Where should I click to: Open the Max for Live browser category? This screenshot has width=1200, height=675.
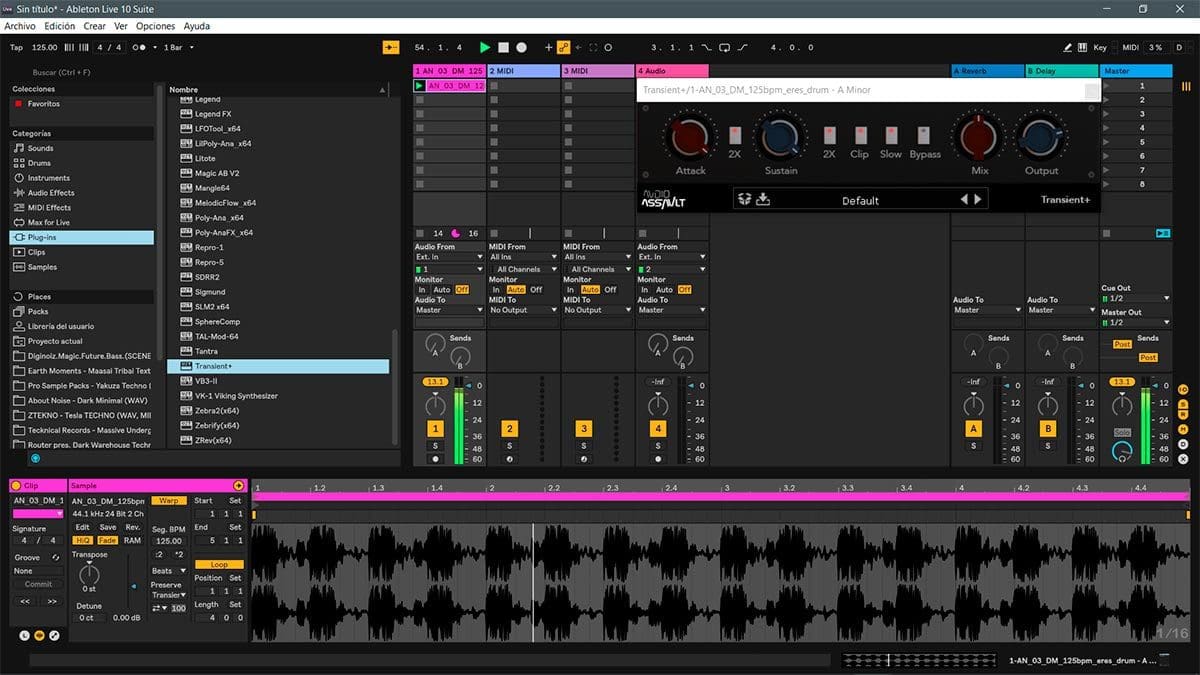(x=48, y=223)
